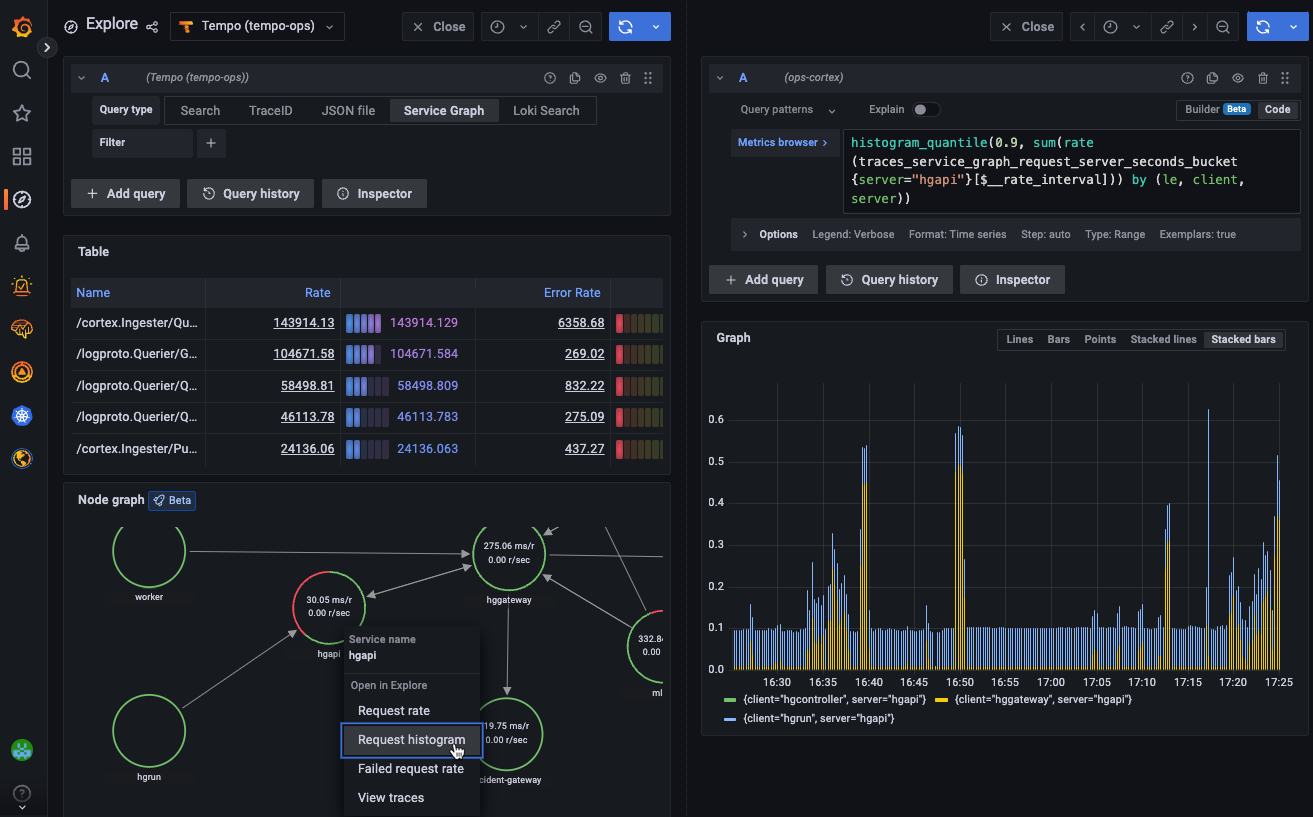Delete Tempo query A with trash icon
This screenshot has height=817, width=1313.
coord(625,78)
